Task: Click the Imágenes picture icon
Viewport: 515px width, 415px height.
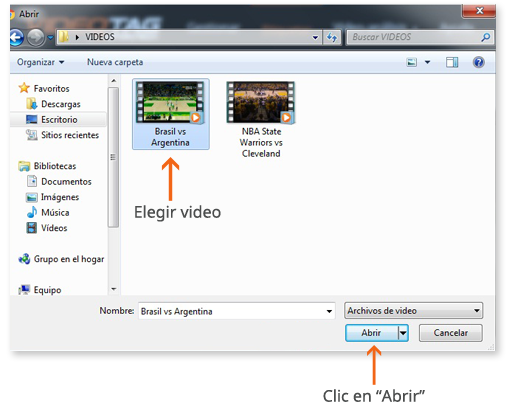Action: pyautogui.click(x=31, y=197)
